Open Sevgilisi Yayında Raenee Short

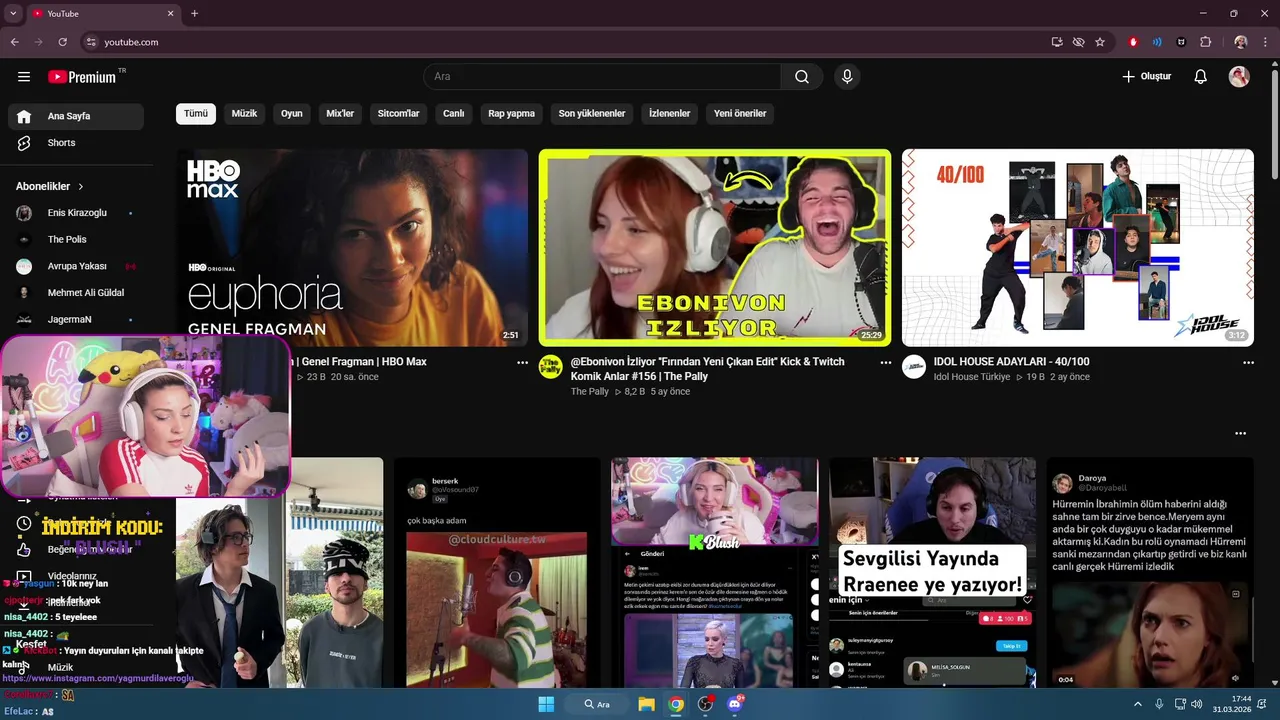pos(932,573)
